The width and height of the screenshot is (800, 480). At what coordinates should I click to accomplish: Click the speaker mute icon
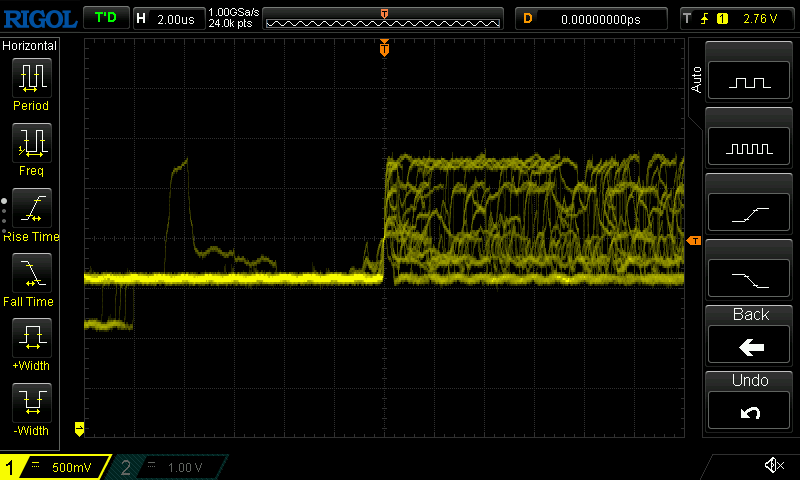pos(773,465)
